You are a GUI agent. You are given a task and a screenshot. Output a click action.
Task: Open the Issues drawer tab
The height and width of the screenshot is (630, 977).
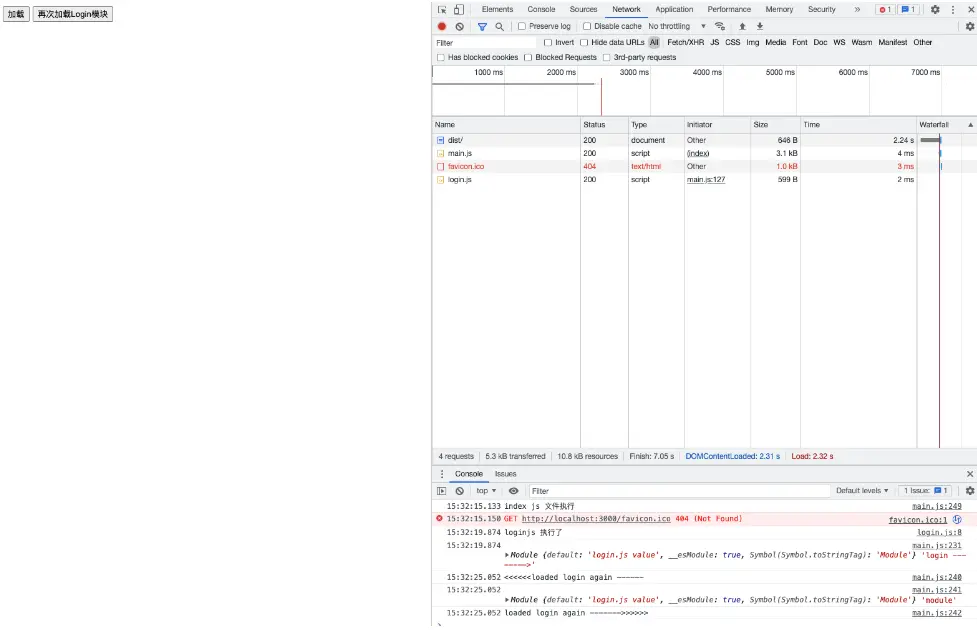click(505, 474)
